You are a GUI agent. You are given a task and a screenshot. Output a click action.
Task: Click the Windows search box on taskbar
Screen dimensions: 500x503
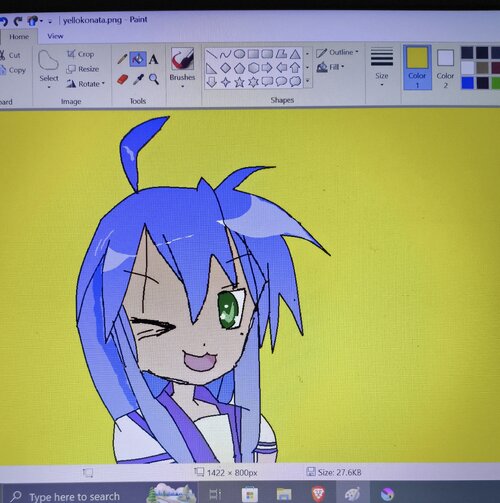point(100,494)
